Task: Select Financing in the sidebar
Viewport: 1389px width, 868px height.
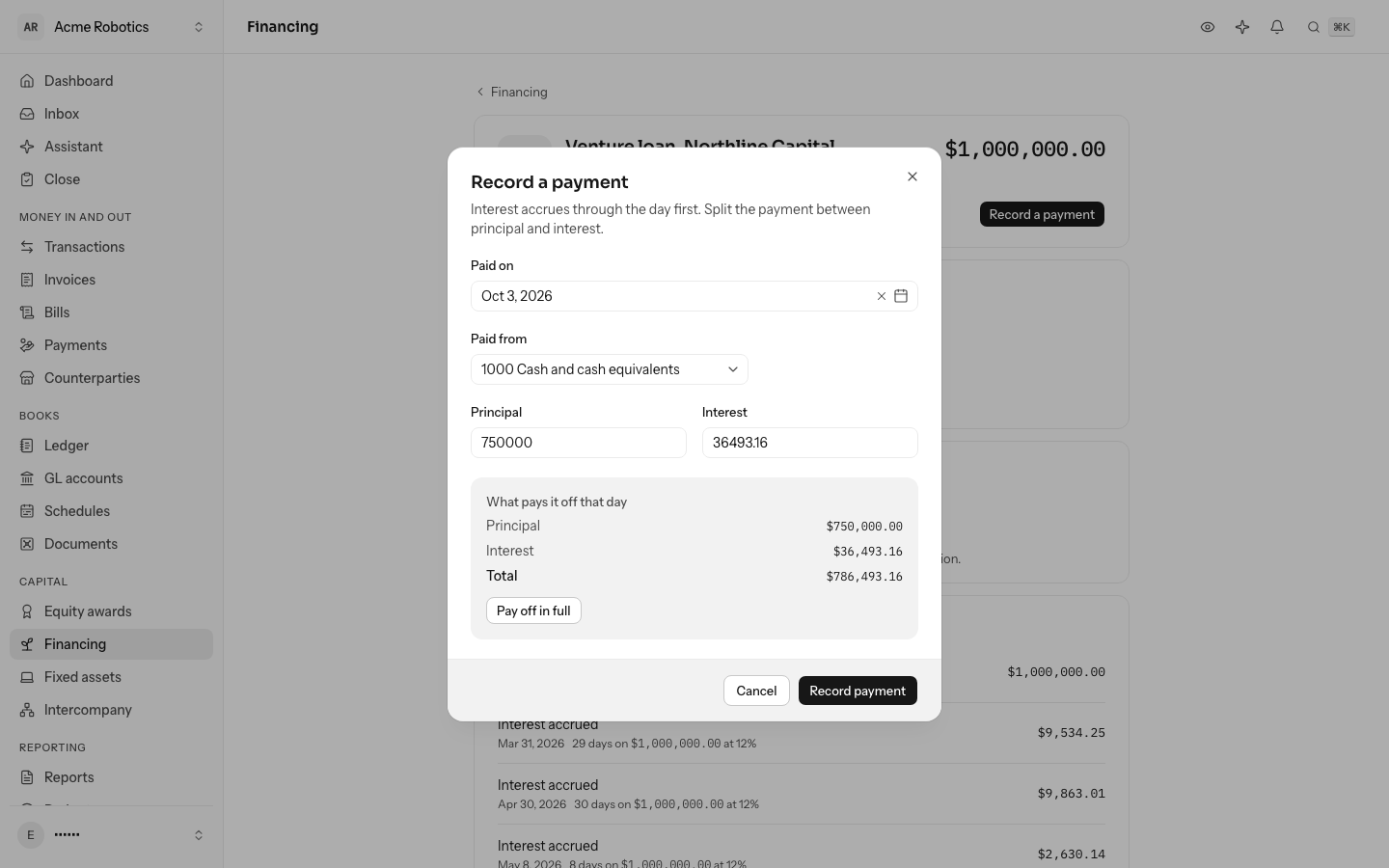Action: coord(112,644)
